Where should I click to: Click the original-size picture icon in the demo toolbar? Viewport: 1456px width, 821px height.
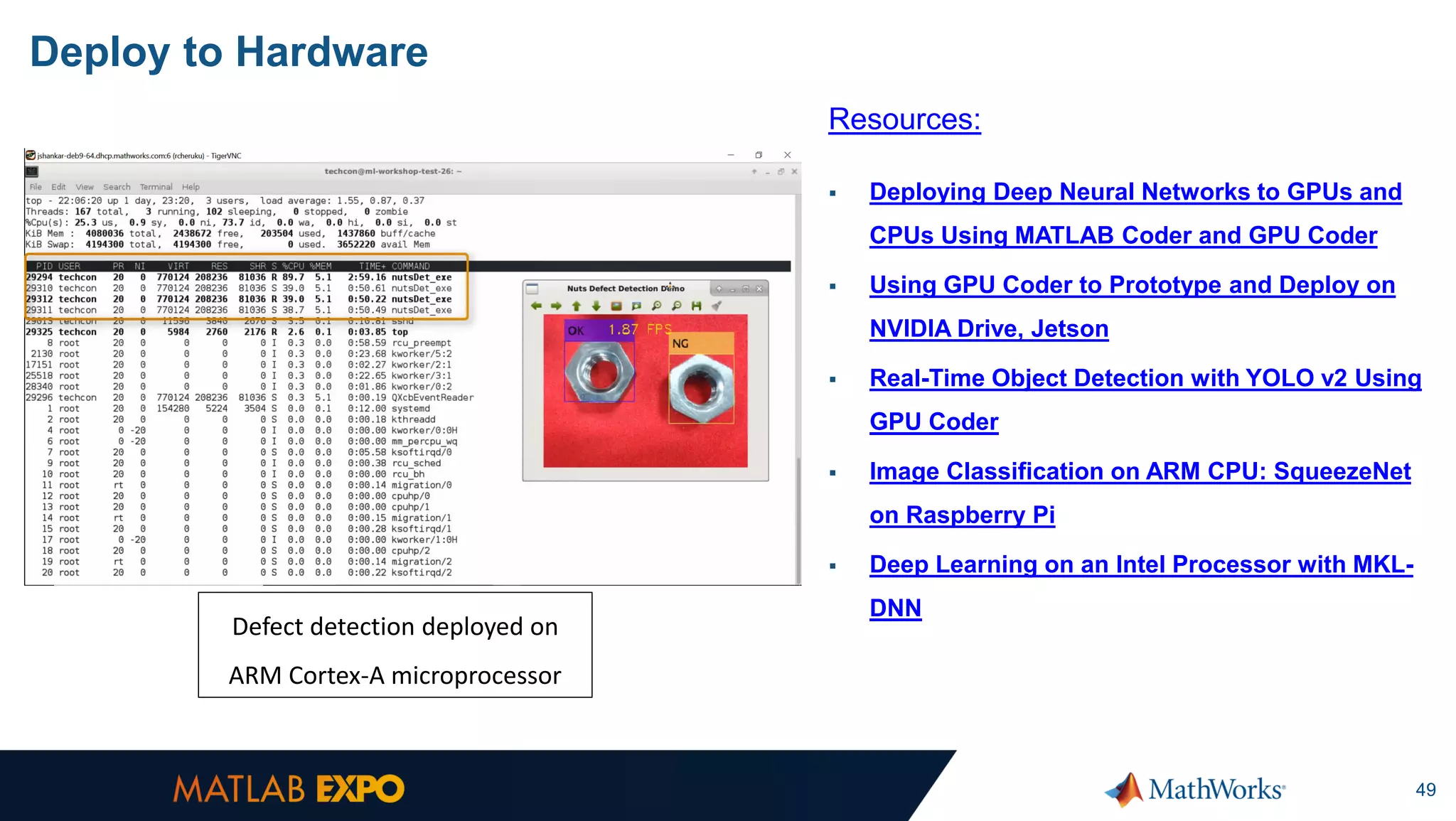tap(616, 306)
